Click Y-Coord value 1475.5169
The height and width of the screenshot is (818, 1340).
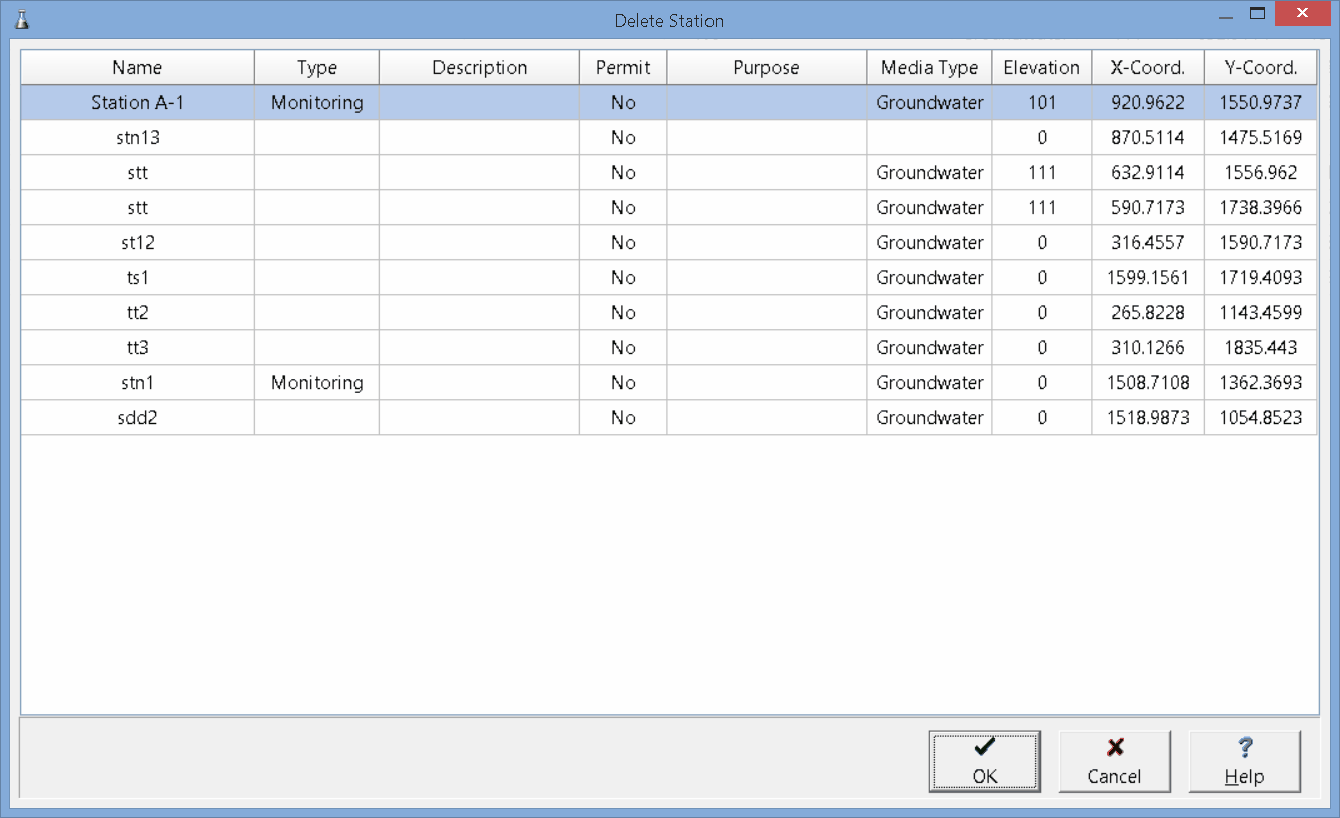click(x=1261, y=138)
